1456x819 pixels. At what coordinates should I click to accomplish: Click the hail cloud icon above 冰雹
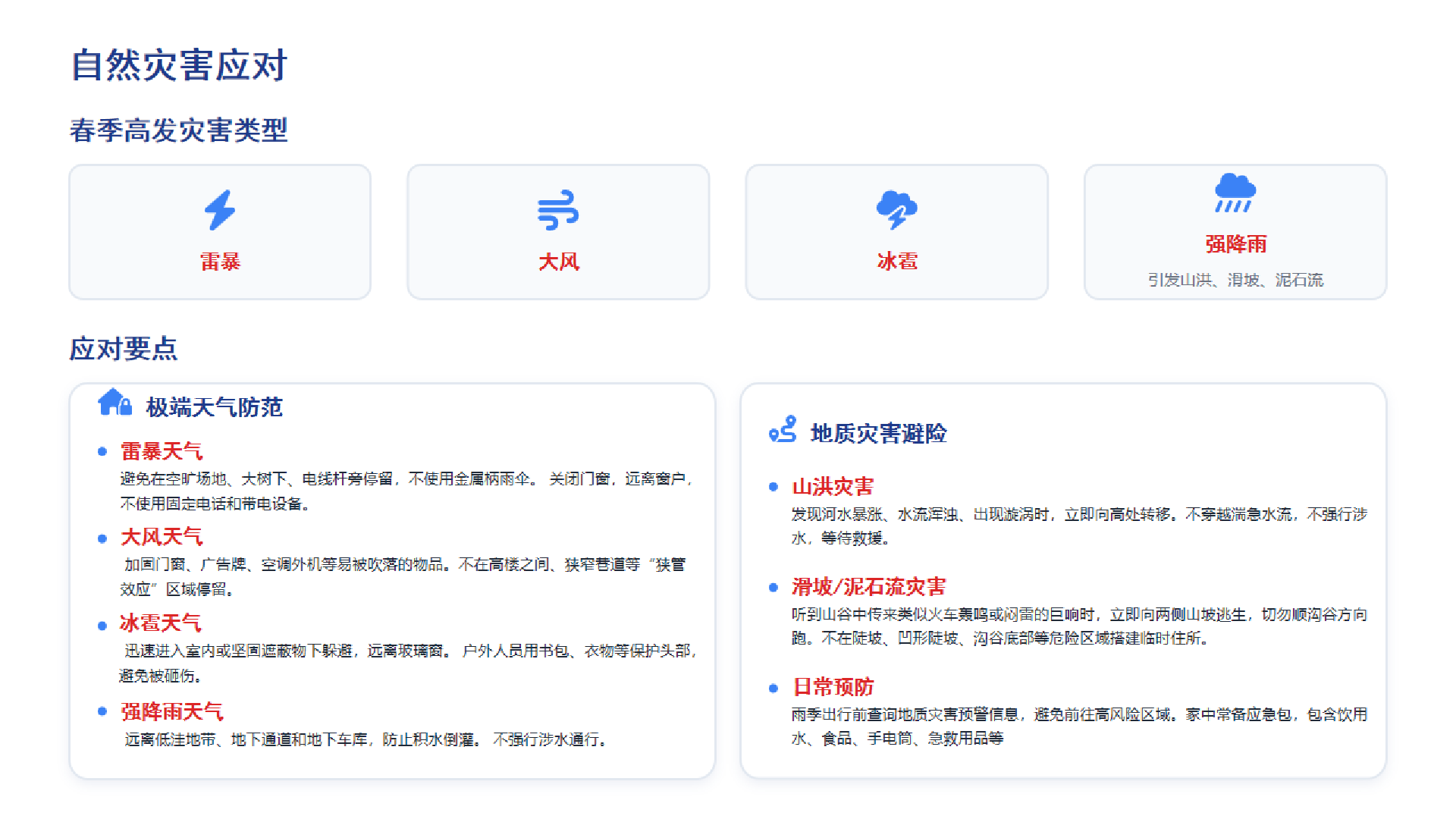pos(896,210)
